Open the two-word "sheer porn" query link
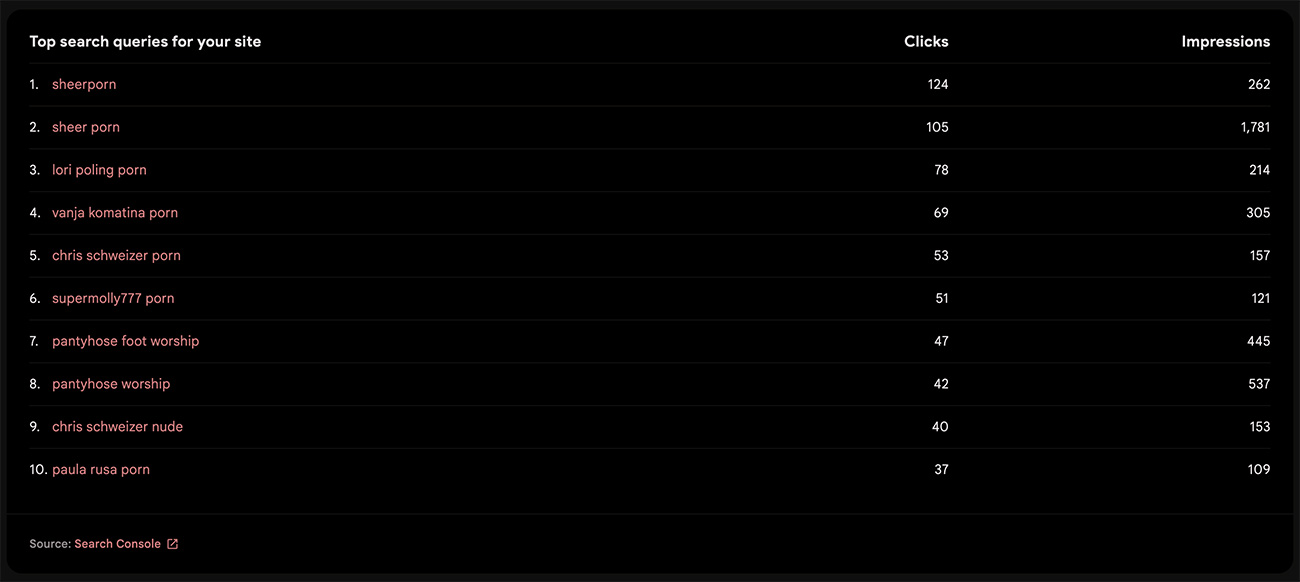The width and height of the screenshot is (1300, 582). click(x=86, y=127)
